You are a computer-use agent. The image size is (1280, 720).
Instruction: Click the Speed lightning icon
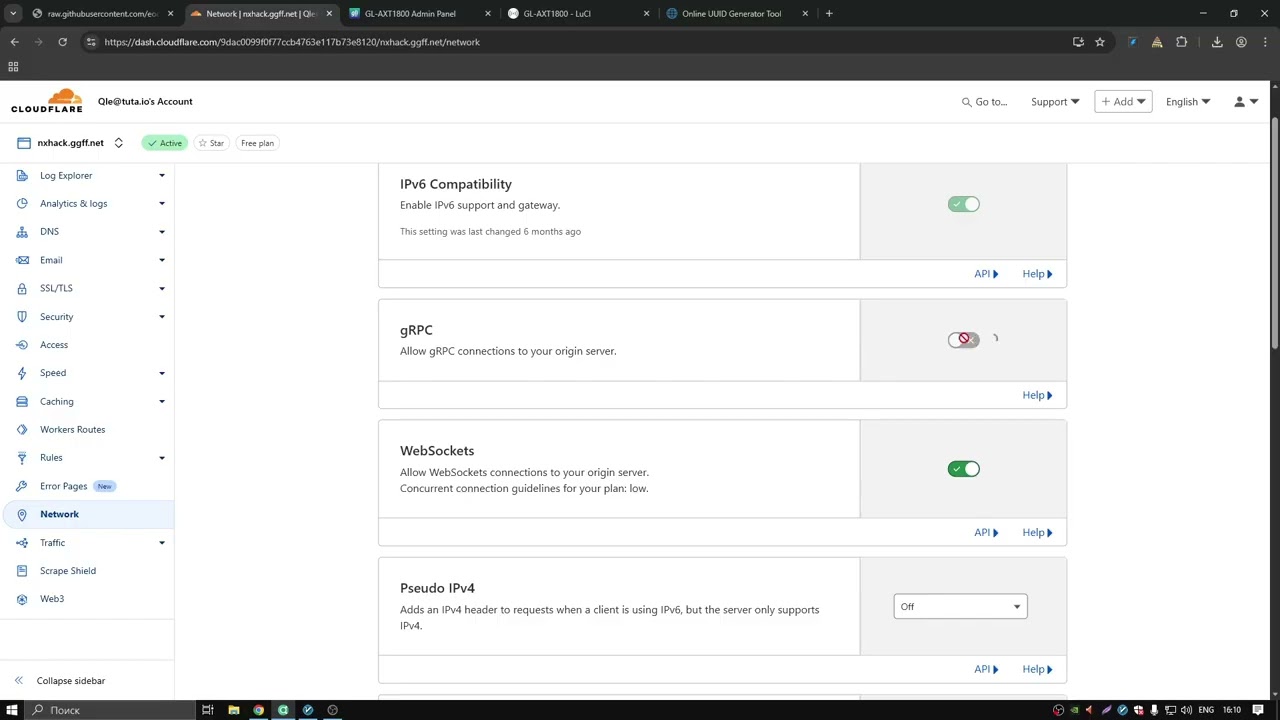22,373
